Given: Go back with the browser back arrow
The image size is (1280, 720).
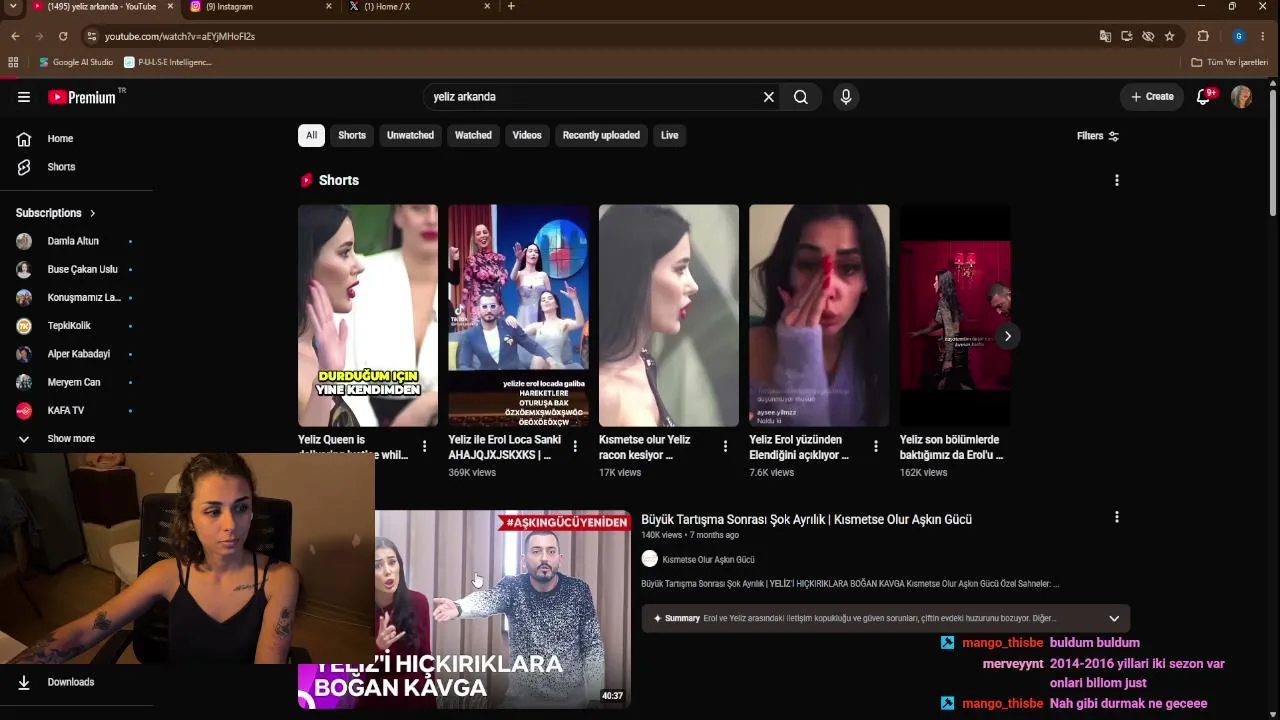Looking at the screenshot, I should [15, 36].
